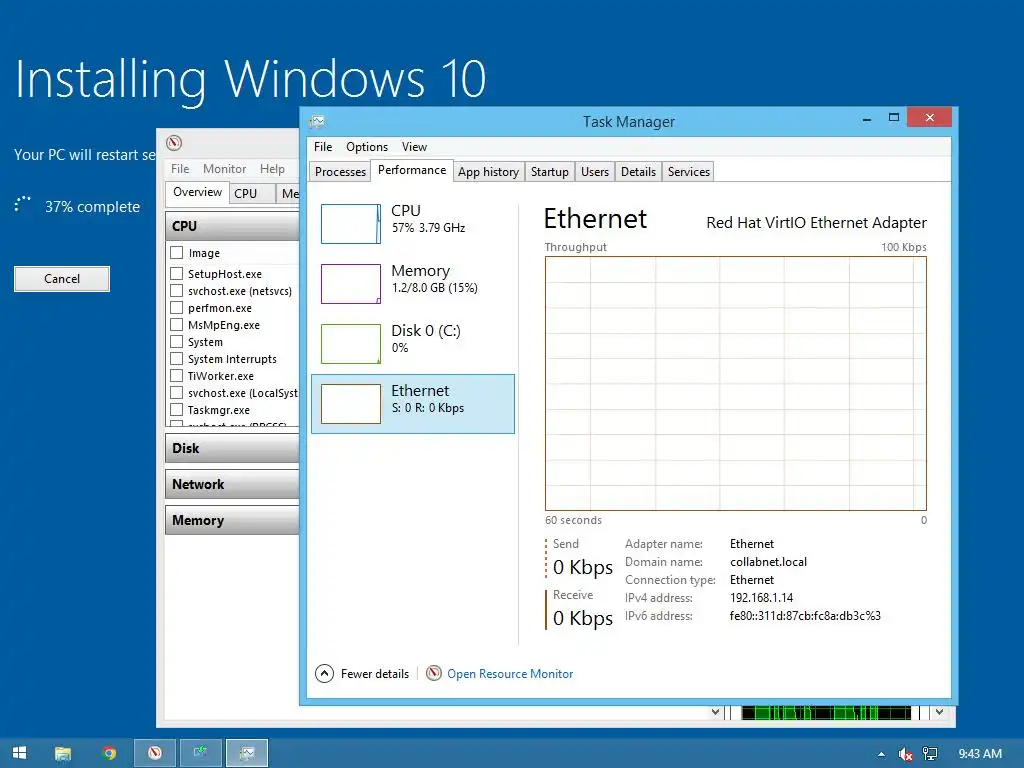Screen dimensions: 1024x768
Task: Cancel the Windows 10 installation
Action: click(x=62, y=279)
